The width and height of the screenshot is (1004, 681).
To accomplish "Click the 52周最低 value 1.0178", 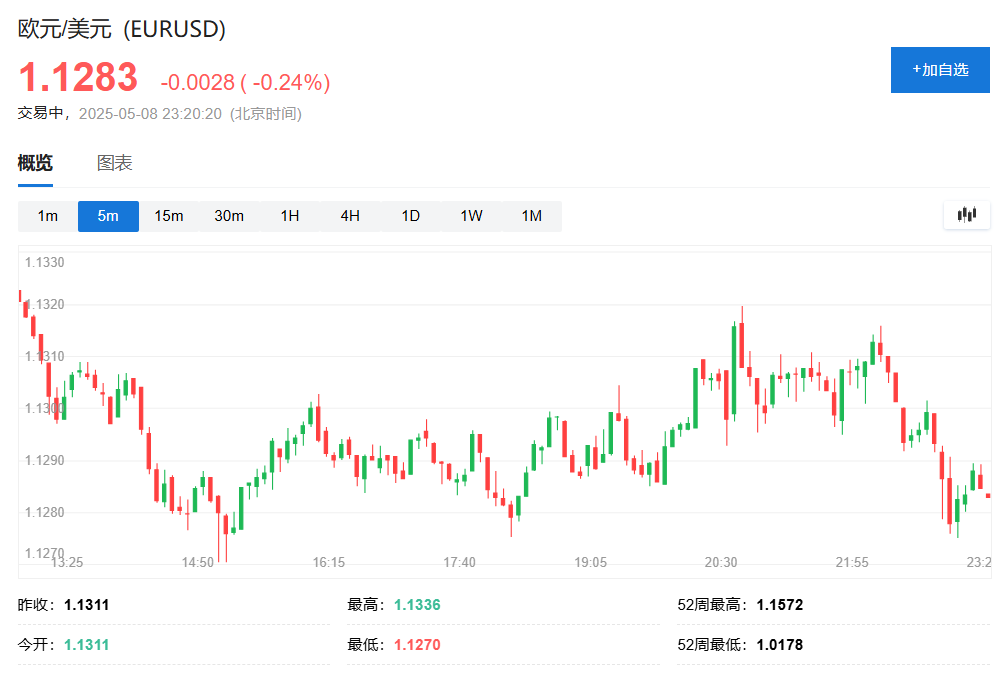I will pos(780,645).
